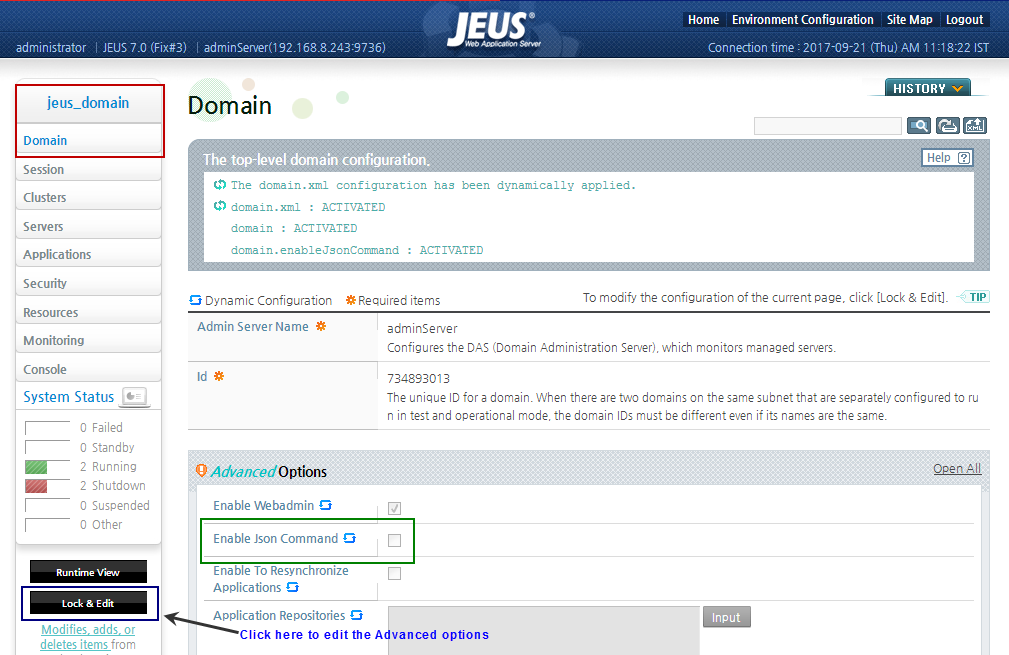
Task: Select Domain in the left sidebar
Action: (88, 140)
